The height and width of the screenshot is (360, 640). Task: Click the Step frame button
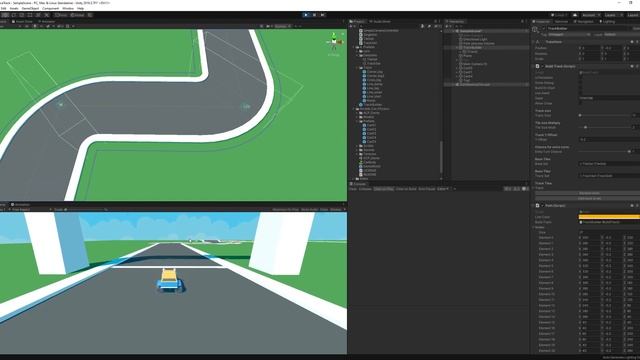point(322,15)
